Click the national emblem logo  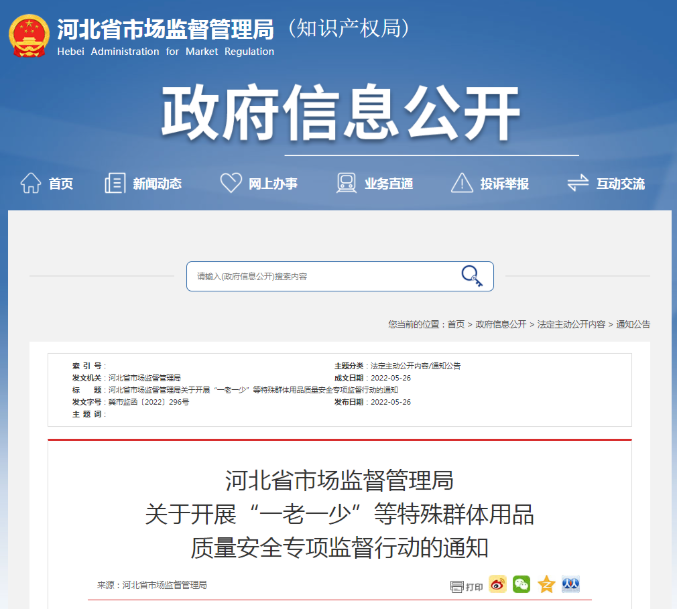tap(29, 37)
